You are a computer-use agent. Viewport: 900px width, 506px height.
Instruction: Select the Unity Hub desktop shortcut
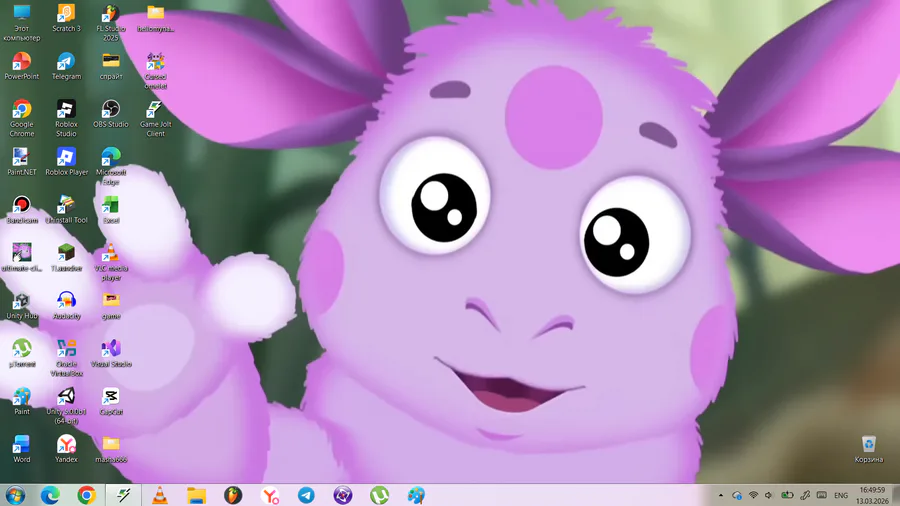(22, 305)
